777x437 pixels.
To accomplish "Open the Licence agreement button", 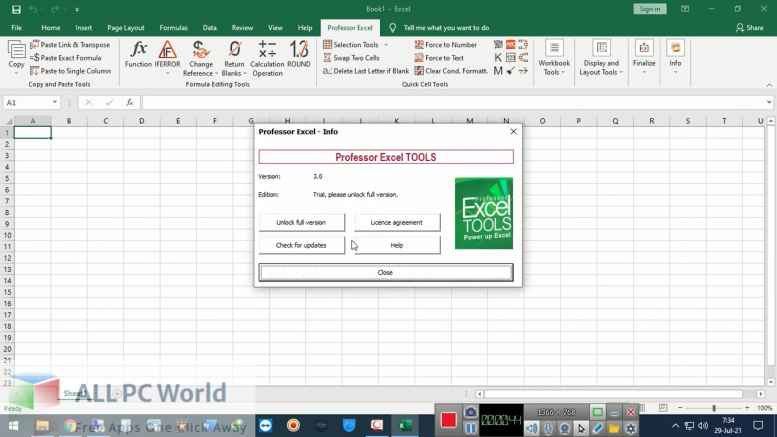I will (x=396, y=222).
